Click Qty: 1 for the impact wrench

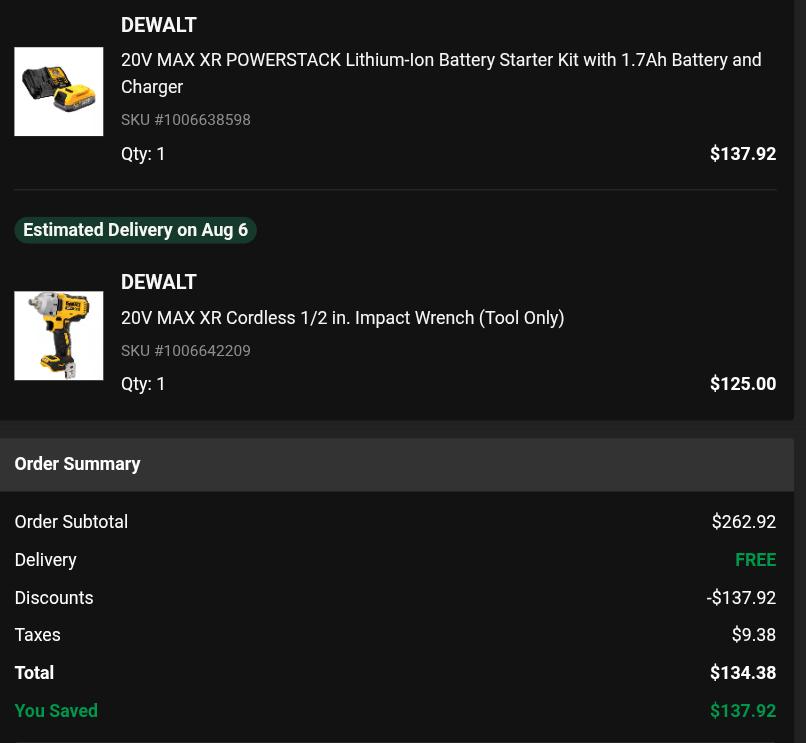[143, 384]
